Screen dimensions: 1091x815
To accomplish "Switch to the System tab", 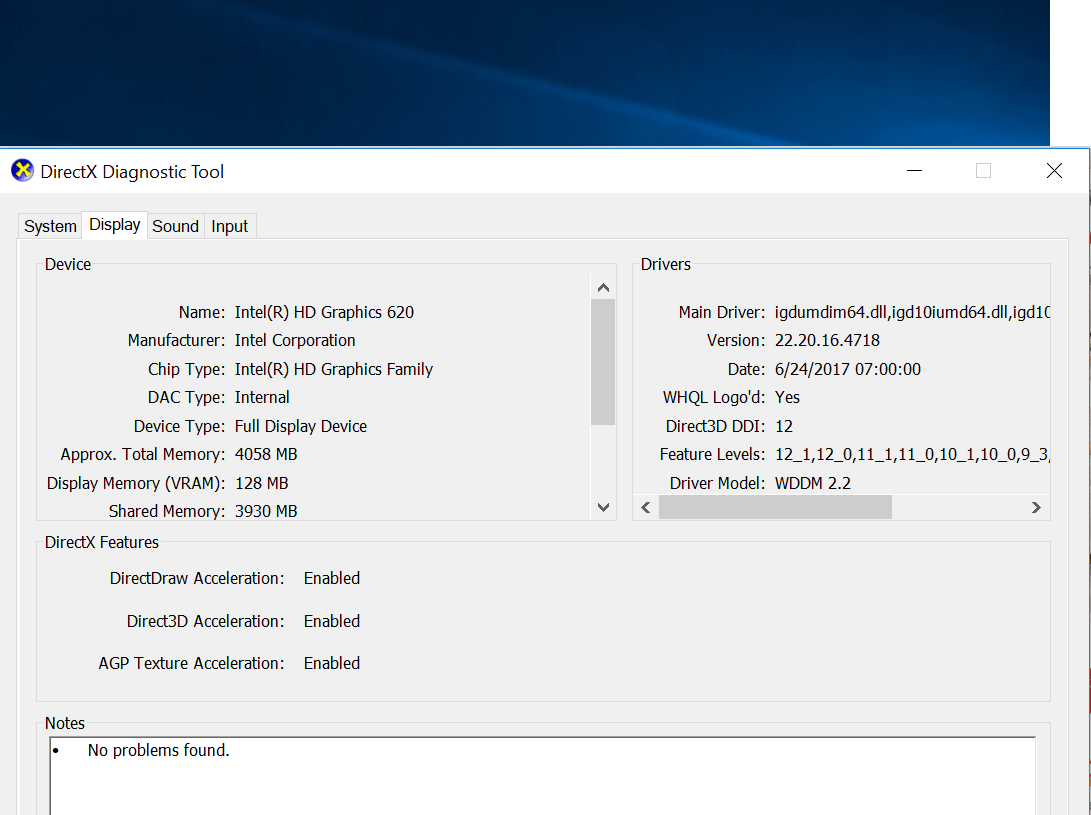I will click(x=50, y=226).
